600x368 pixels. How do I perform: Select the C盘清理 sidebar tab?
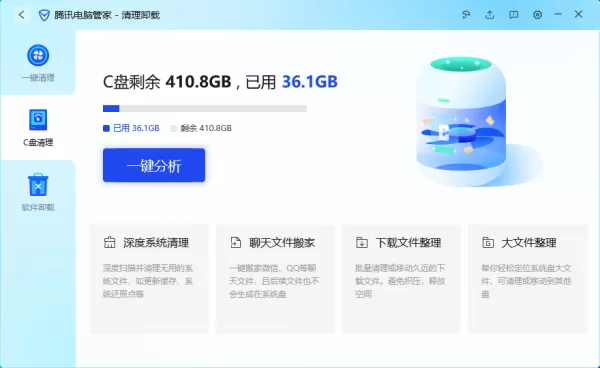click(x=38, y=128)
